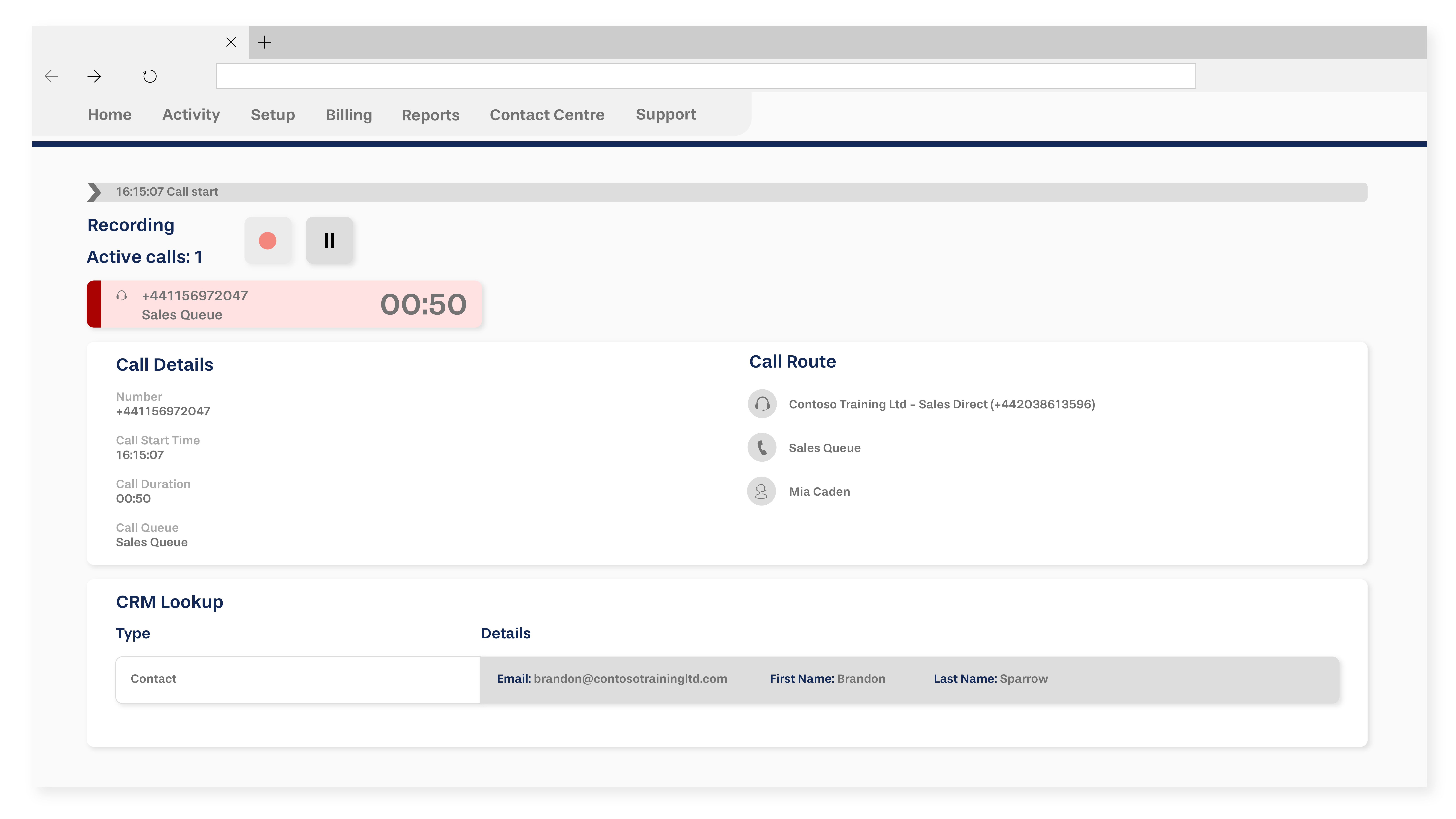Click the Active calls: 1 label
The width and height of the screenshot is (1456, 819).
145,257
